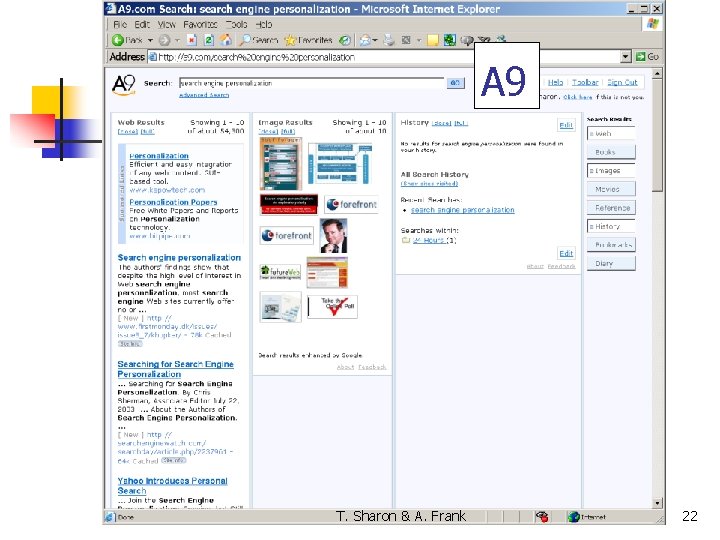Toggle the Diary column on
Screen dimensions: 720x540
click(611, 264)
